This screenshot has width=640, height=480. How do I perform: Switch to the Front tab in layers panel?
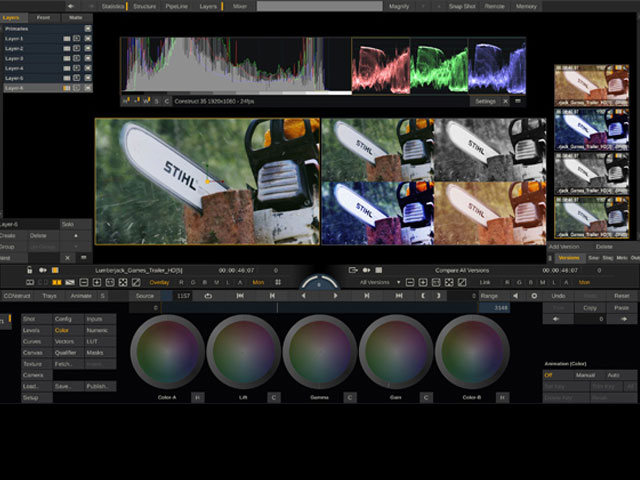[x=43, y=18]
